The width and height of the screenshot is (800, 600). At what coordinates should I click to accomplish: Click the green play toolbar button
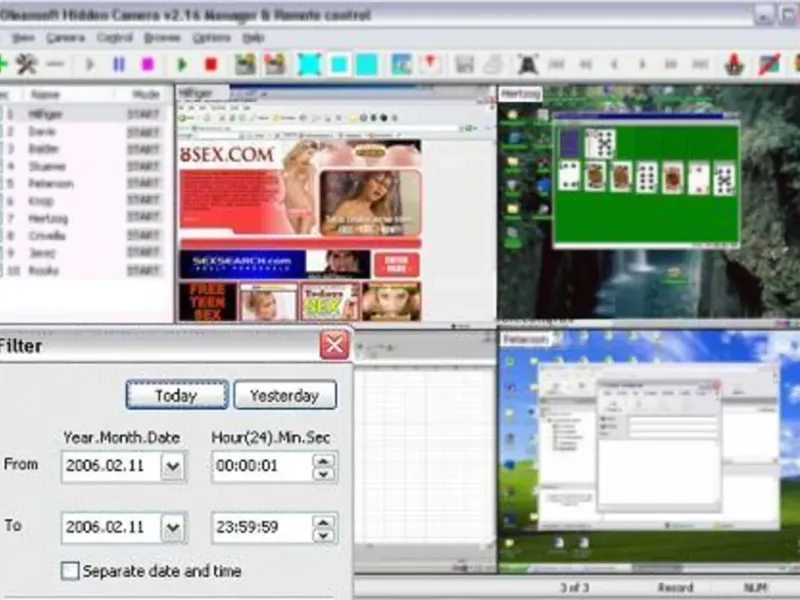click(182, 64)
